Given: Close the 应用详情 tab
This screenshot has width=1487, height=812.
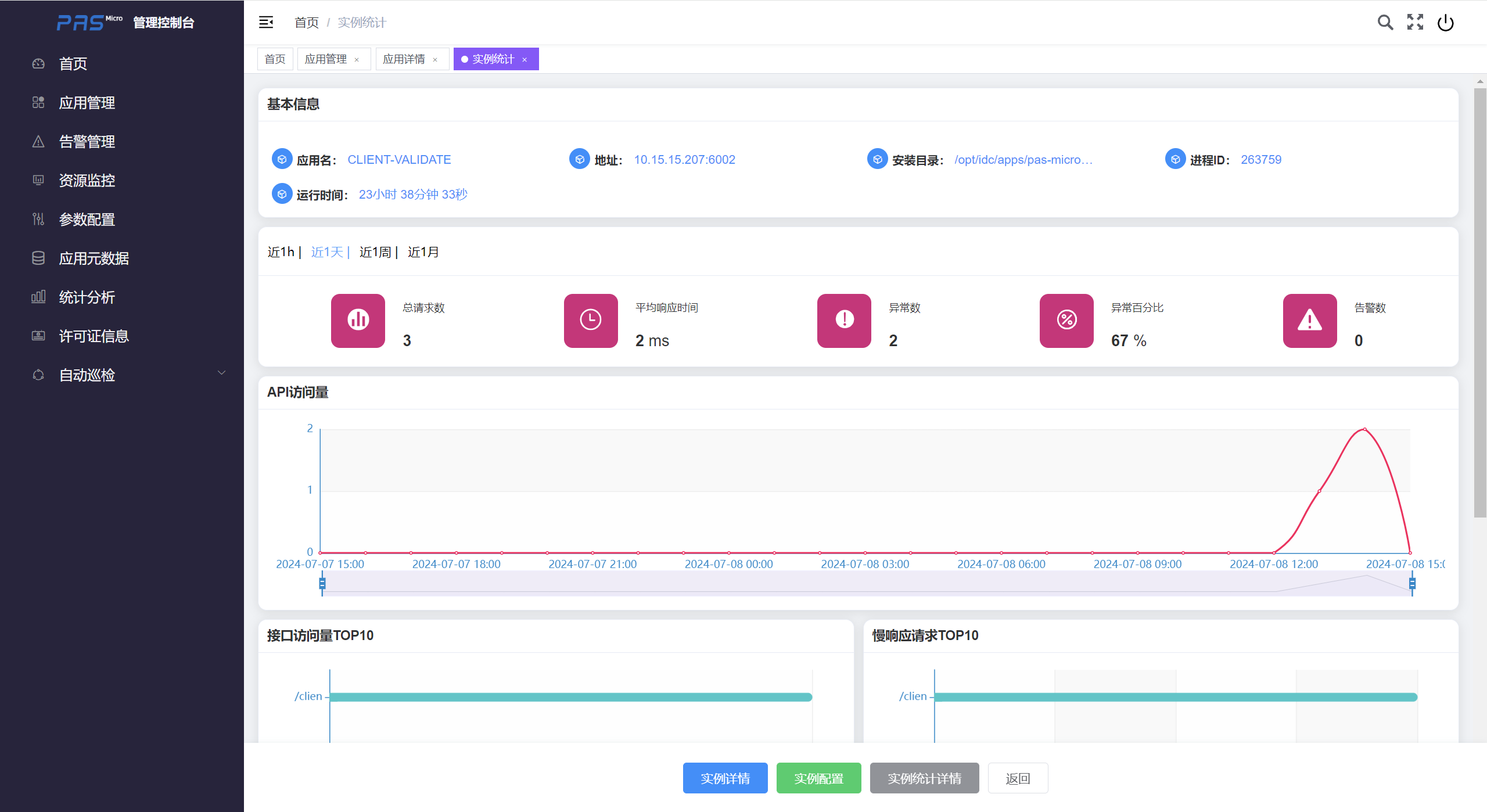Looking at the screenshot, I should click(x=435, y=60).
